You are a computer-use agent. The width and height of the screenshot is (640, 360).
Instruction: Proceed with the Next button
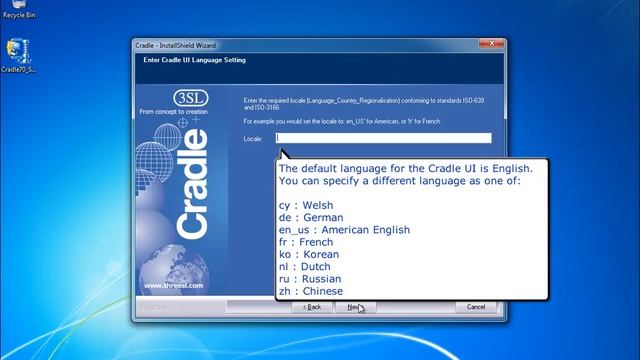[355, 307]
